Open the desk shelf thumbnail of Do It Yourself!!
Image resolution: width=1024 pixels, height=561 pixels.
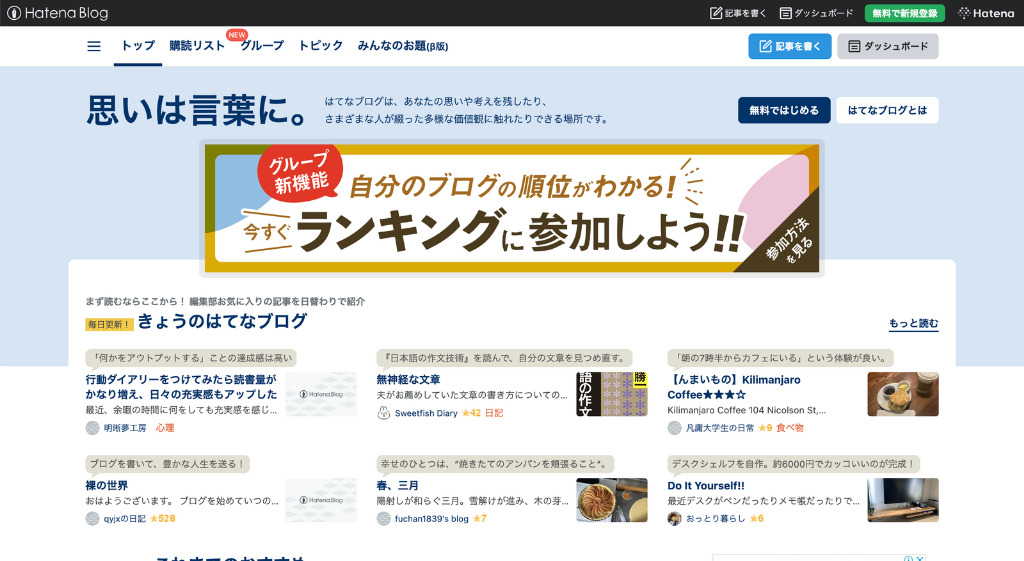tap(903, 500)
